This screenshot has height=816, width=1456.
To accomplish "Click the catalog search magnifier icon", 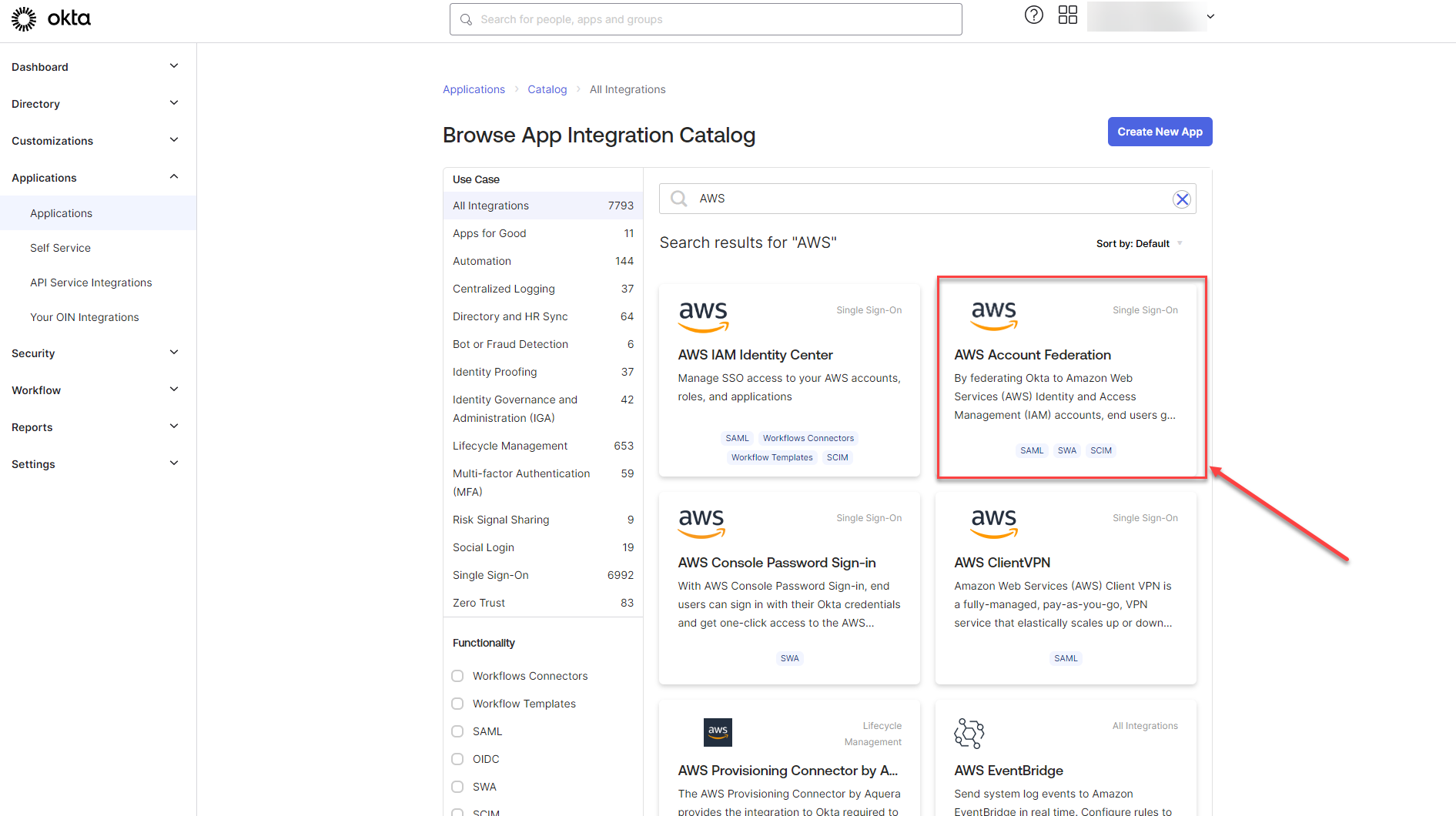I will 678,199.
